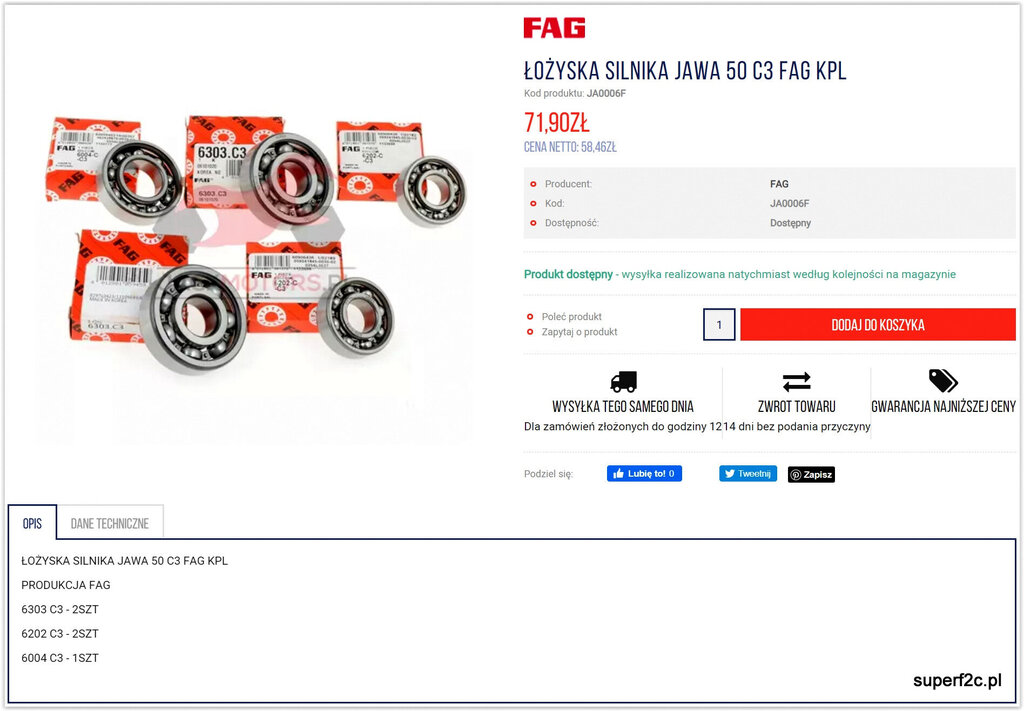Screen dimensions: 1024x711
Task: Switch to the Dane Techniczne tab
Action: (x=110, y=523)
